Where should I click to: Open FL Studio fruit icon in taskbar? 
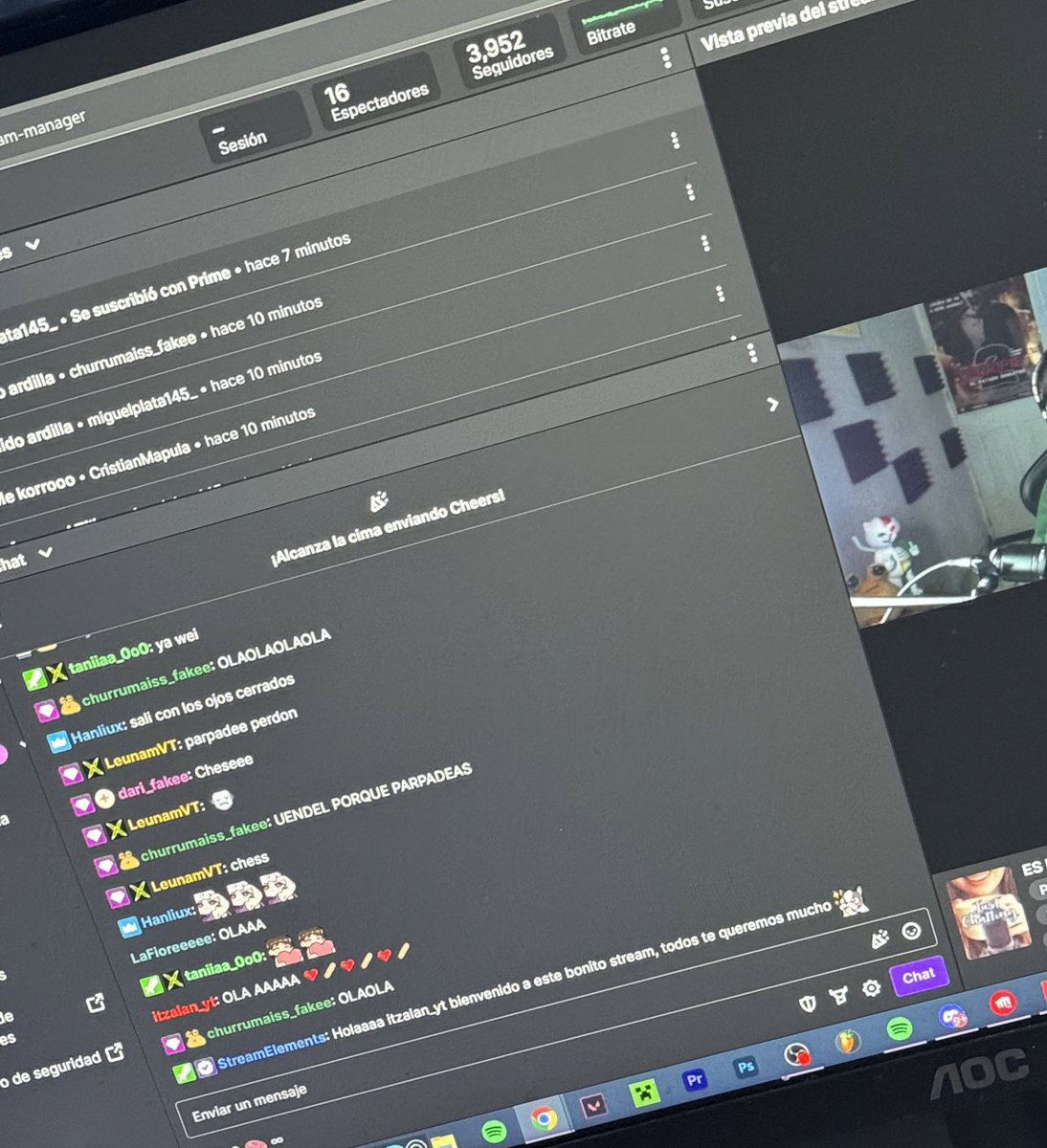click(847, 1041)
